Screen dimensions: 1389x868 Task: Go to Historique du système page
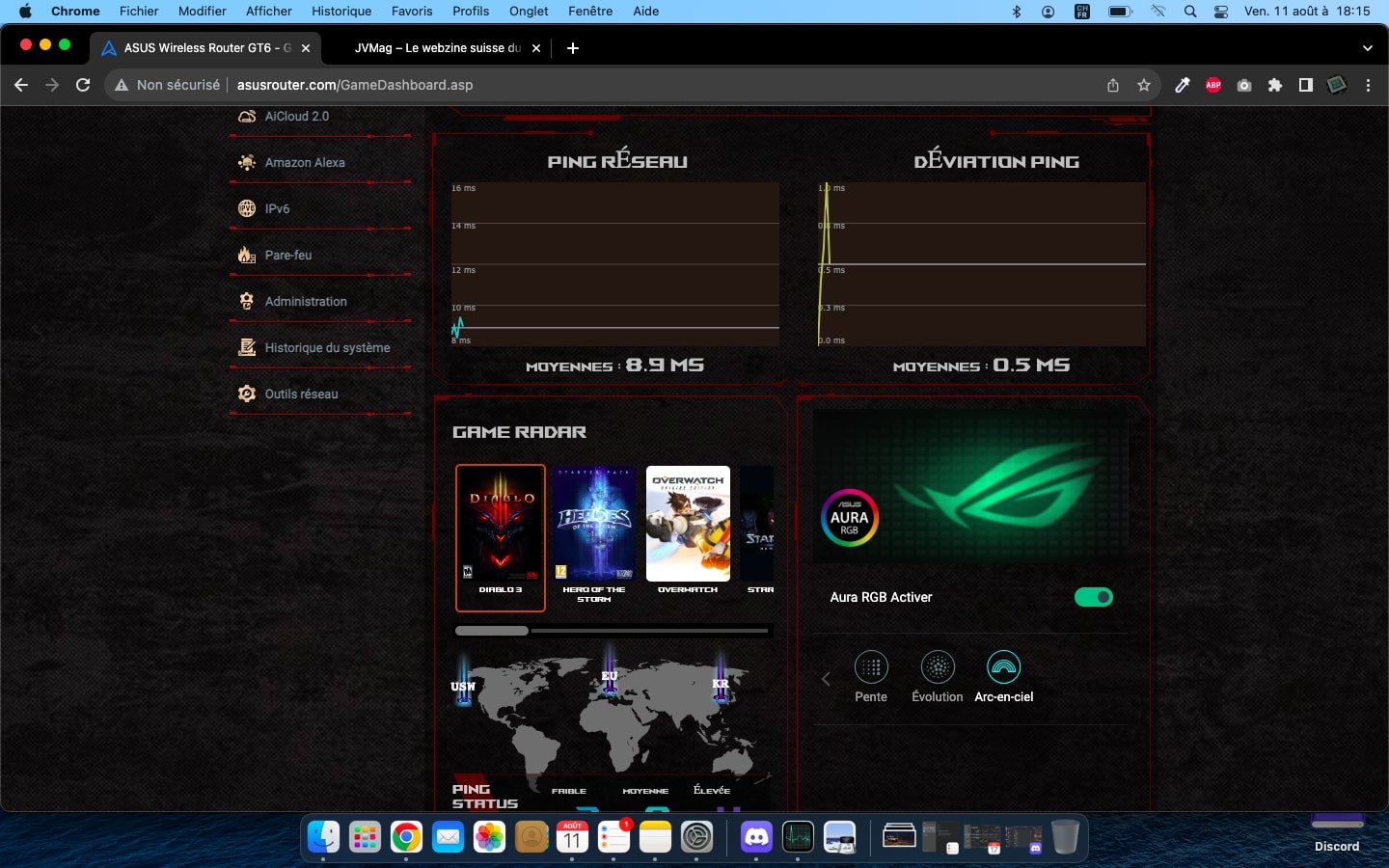327,347
